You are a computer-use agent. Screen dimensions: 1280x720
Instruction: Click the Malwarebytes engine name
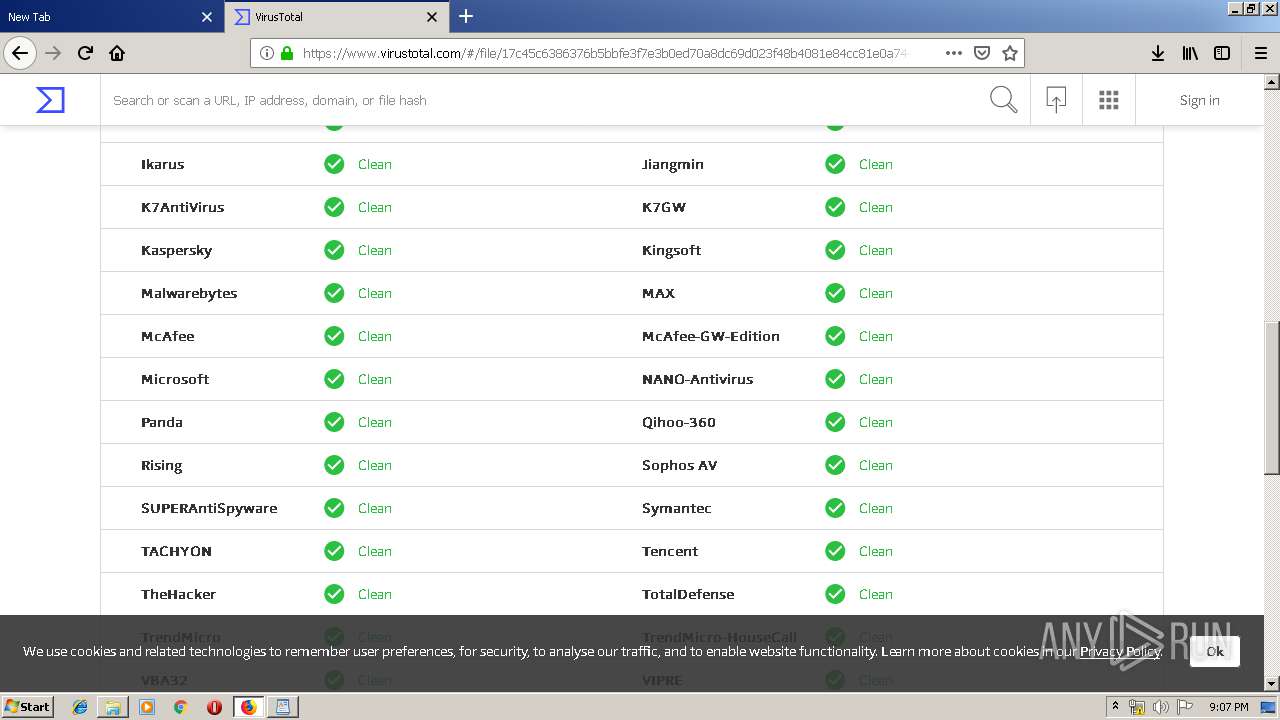pyautogui.click(x=189, y=293)
